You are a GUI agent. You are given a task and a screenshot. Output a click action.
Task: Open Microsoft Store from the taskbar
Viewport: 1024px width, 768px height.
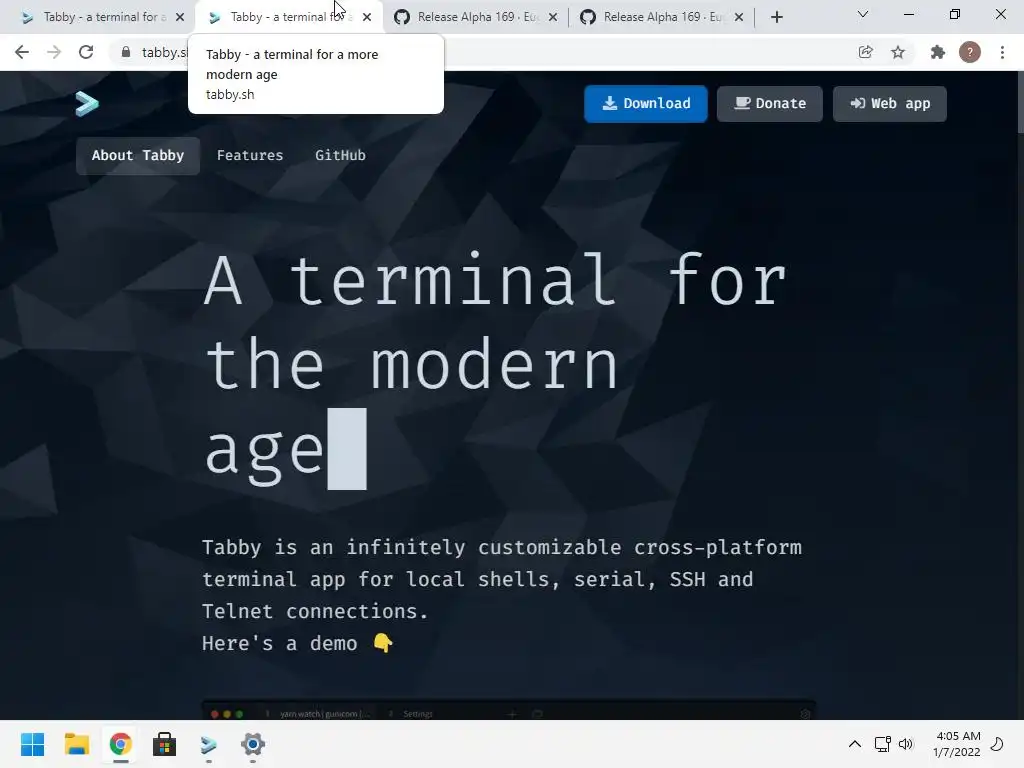pos(165,744)
